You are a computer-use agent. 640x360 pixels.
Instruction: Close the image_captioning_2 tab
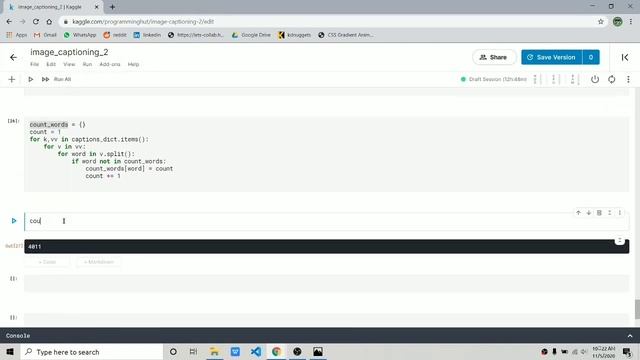[97, 7]
